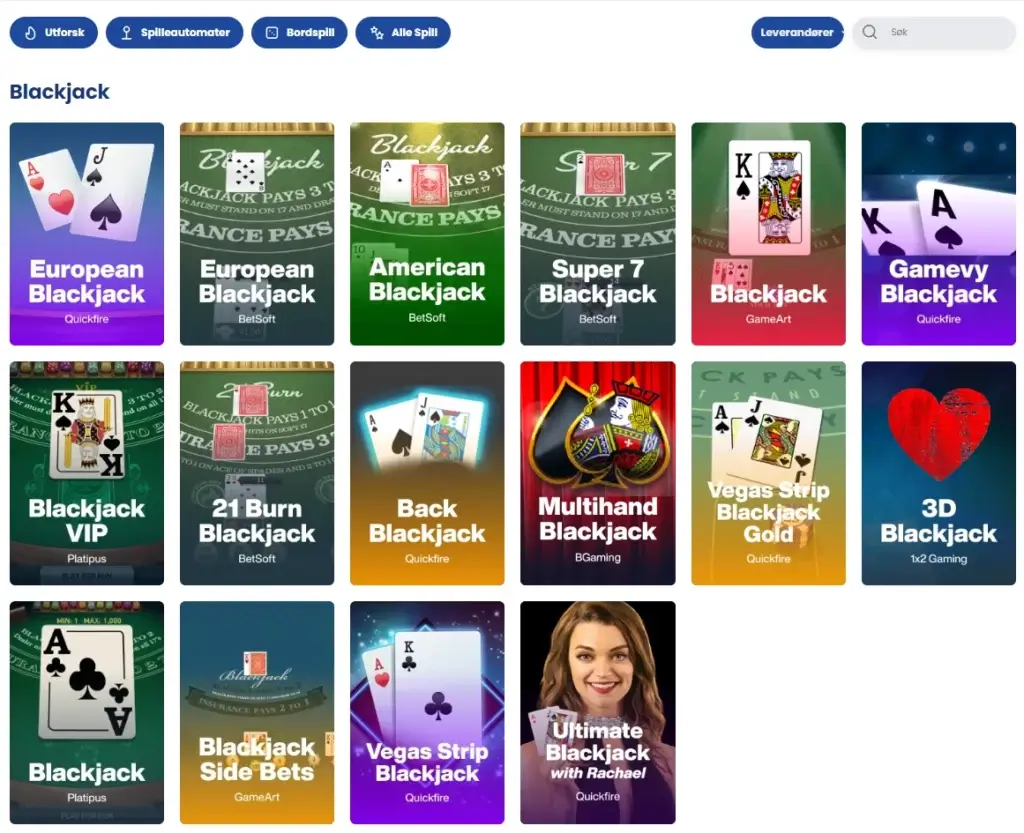
Task: Click the slot lever icon on Spilleautomater
Action: coord(127,33)
